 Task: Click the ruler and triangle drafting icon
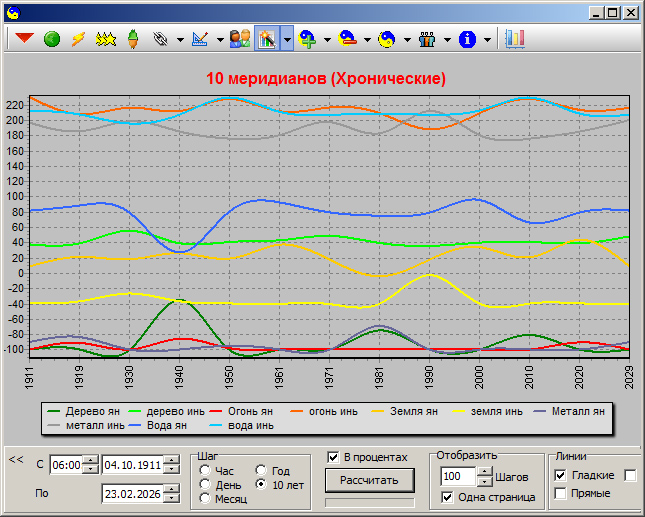click(198, 39)
